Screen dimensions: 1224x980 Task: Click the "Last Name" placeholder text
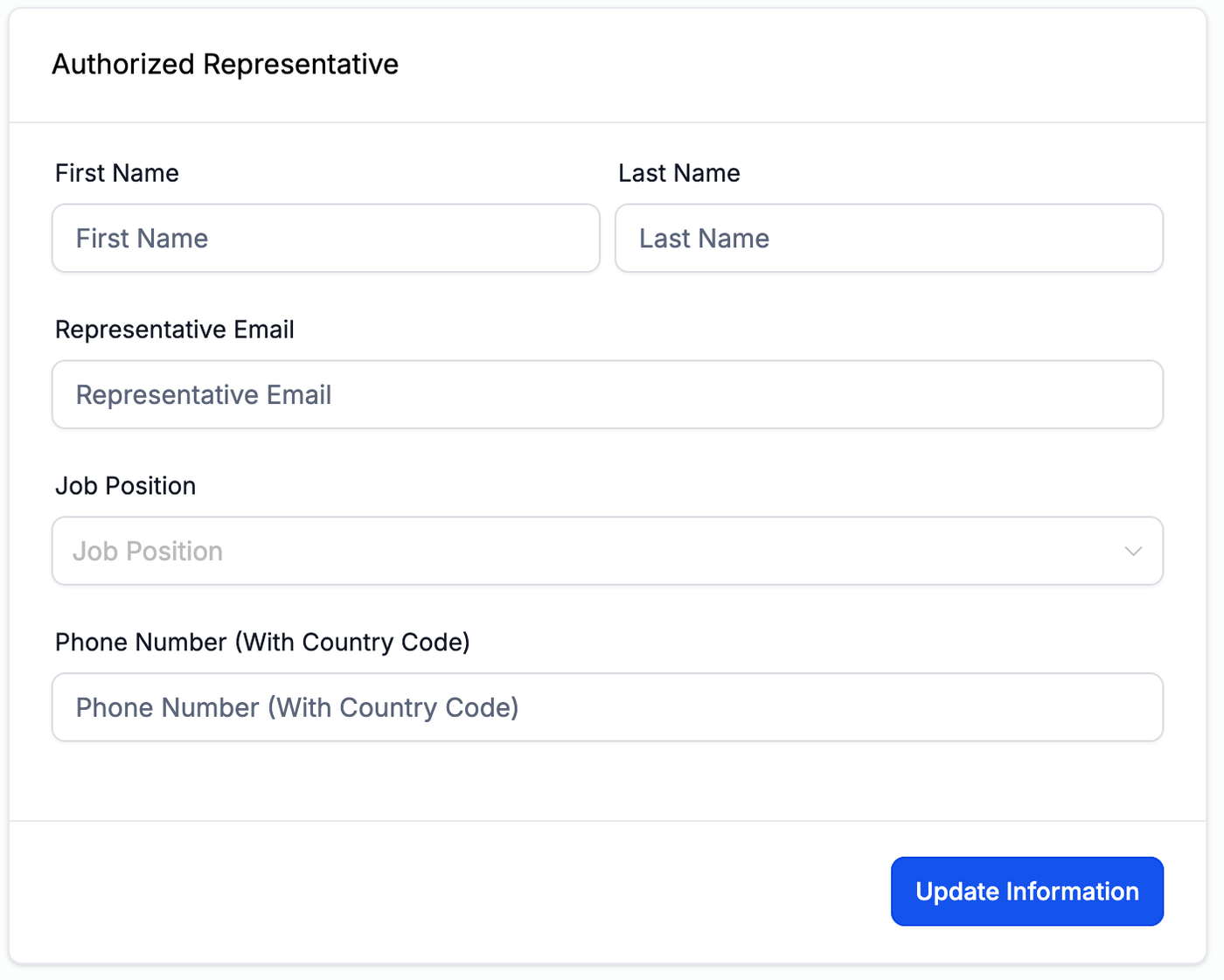705,239
